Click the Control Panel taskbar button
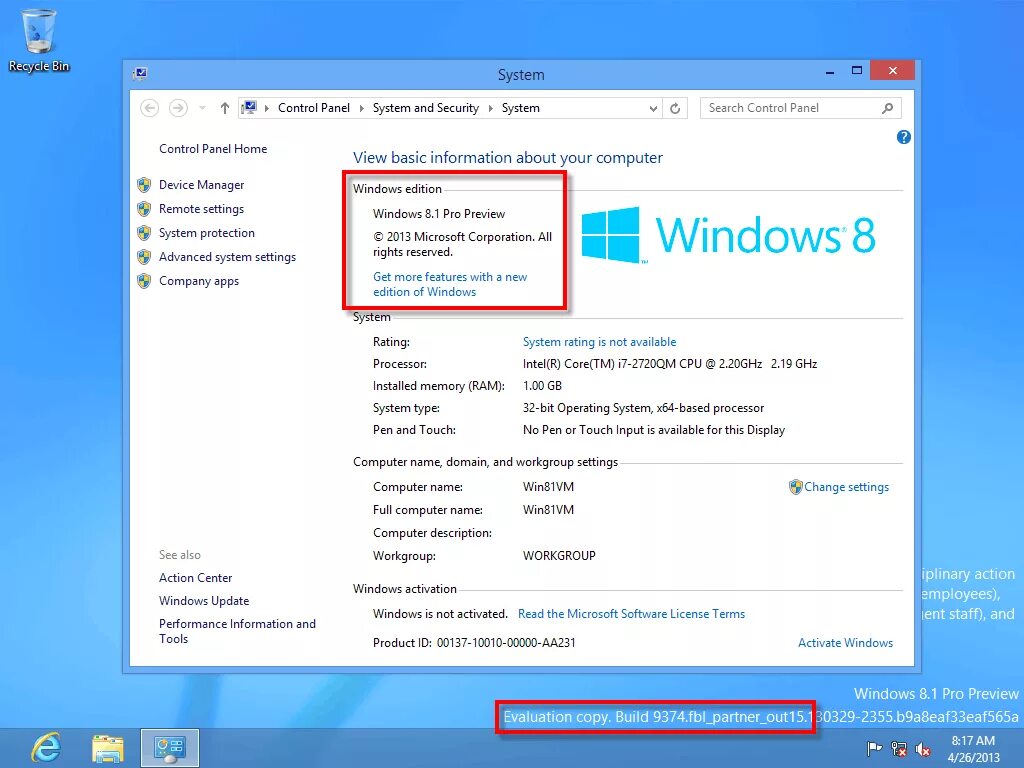 pyautogui.click(x=170, y=748)
